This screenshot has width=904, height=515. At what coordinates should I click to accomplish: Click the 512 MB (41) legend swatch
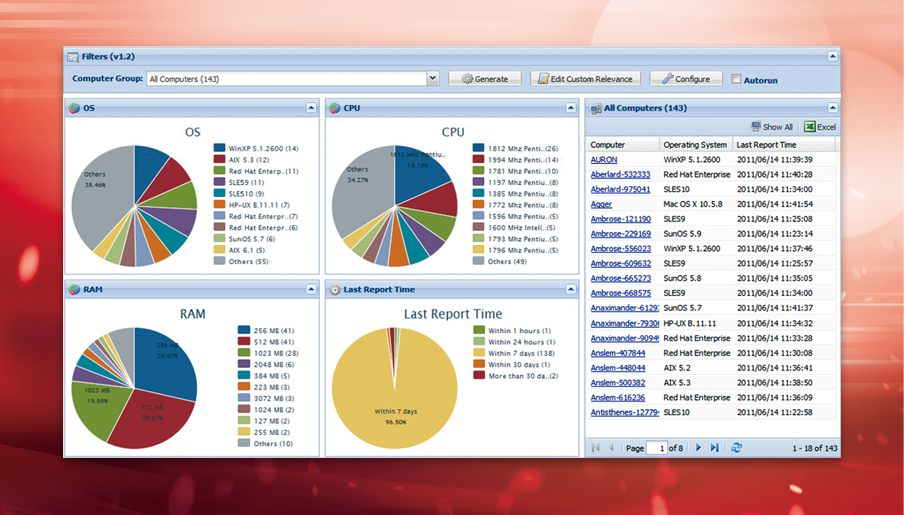244,341
